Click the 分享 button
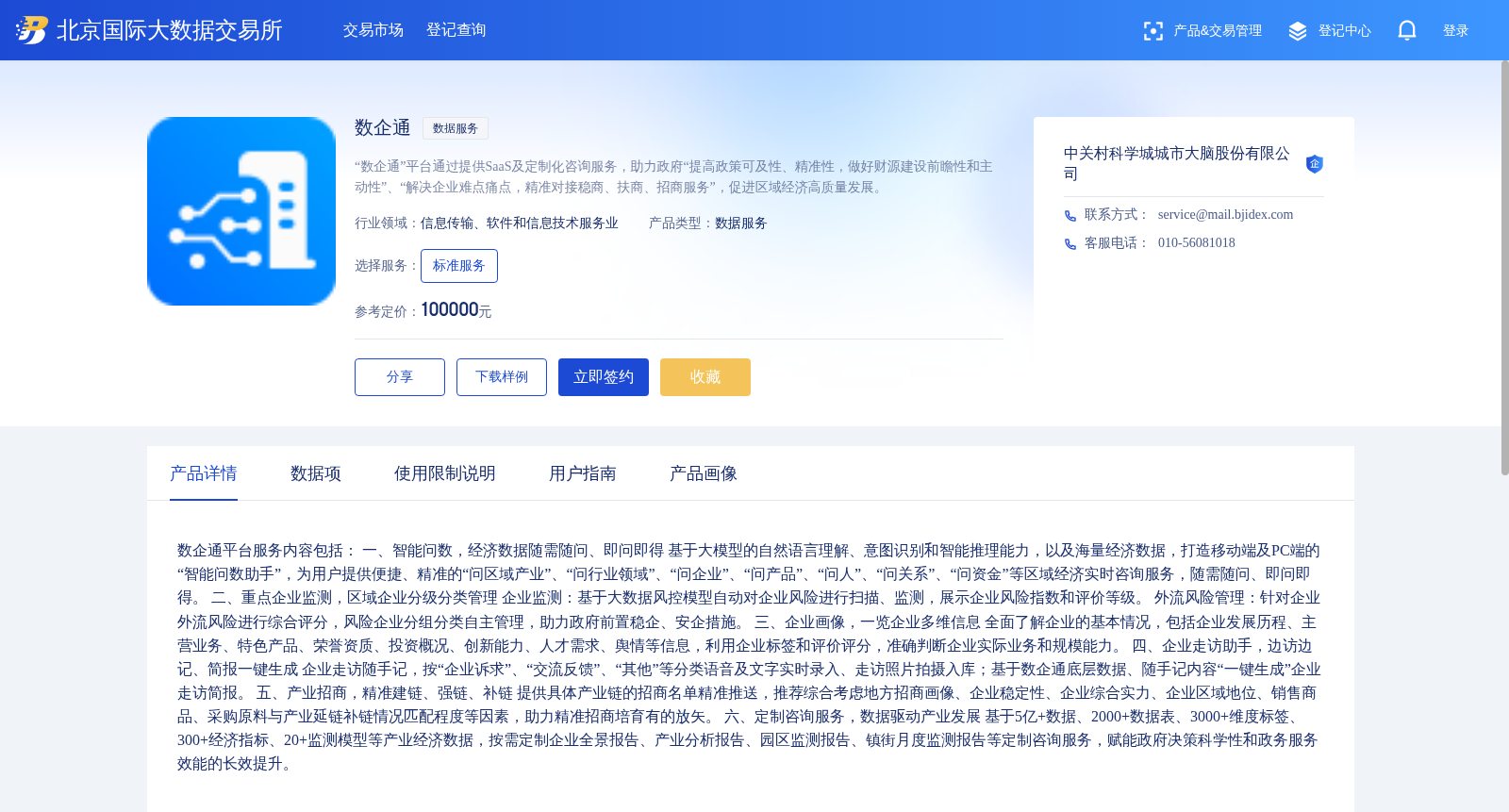The height and width of the screenshot is (812, 1509). pyautogui.click(x=400, y=377)
